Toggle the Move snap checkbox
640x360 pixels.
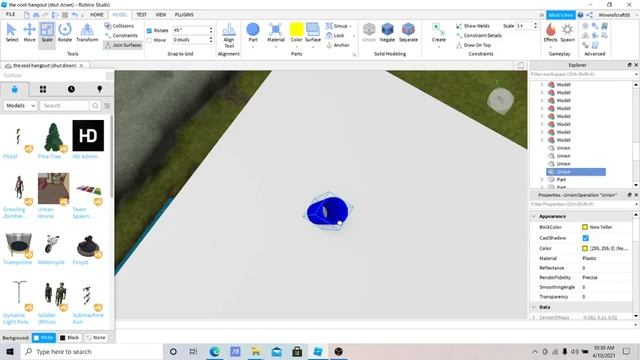[149, 40]
